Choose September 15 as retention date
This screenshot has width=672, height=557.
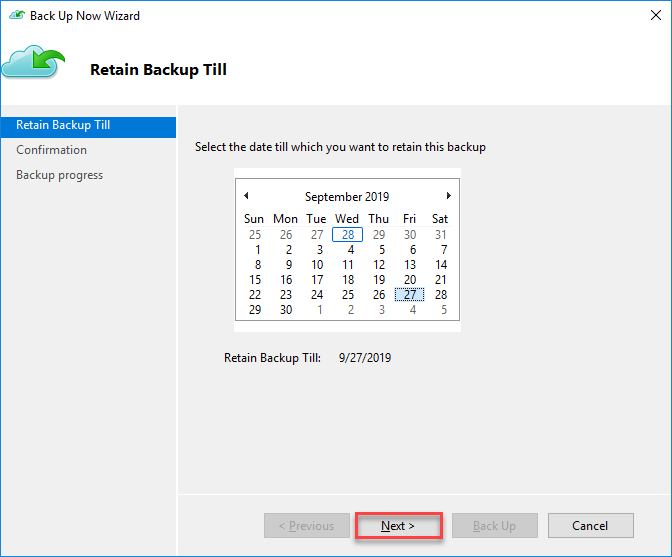(255, 280)
